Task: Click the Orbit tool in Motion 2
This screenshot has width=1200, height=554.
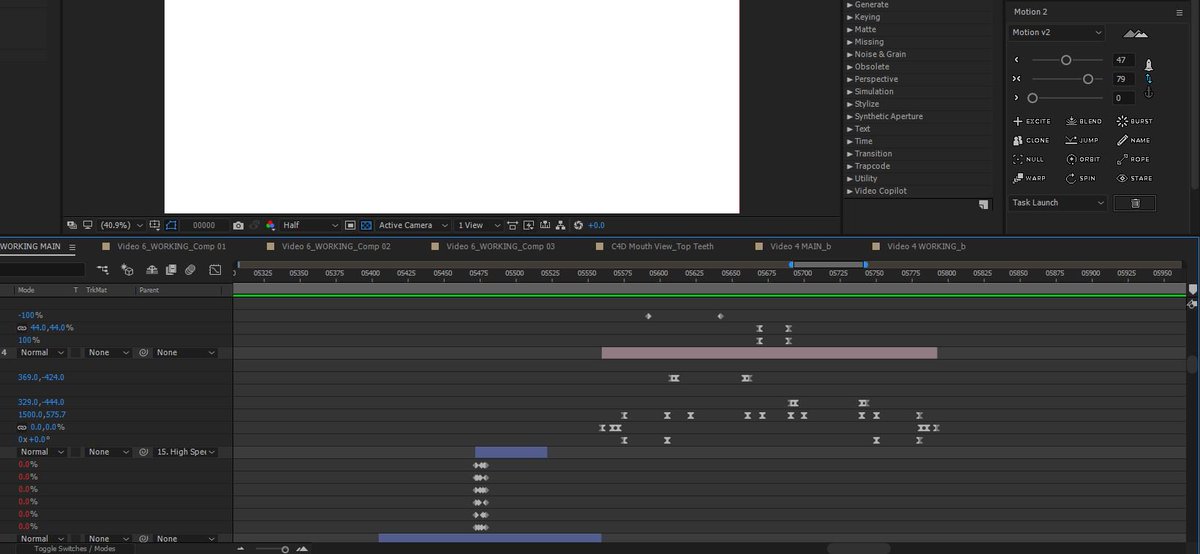Action: [1084, 159]
